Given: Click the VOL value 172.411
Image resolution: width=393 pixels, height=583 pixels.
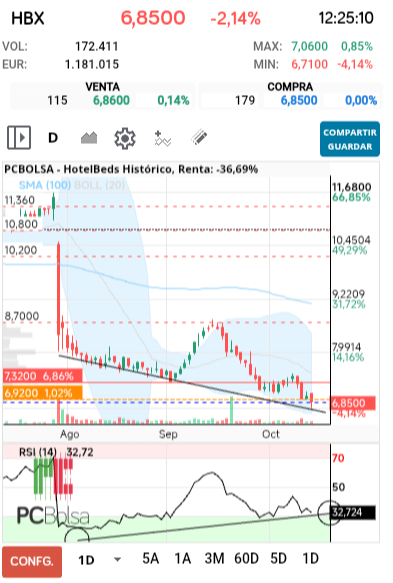Looking at the screenshot, I should coord(97,46).
